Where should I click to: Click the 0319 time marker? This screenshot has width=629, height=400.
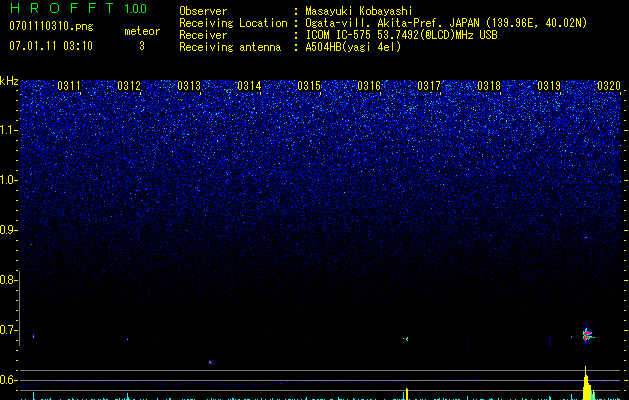549,86
